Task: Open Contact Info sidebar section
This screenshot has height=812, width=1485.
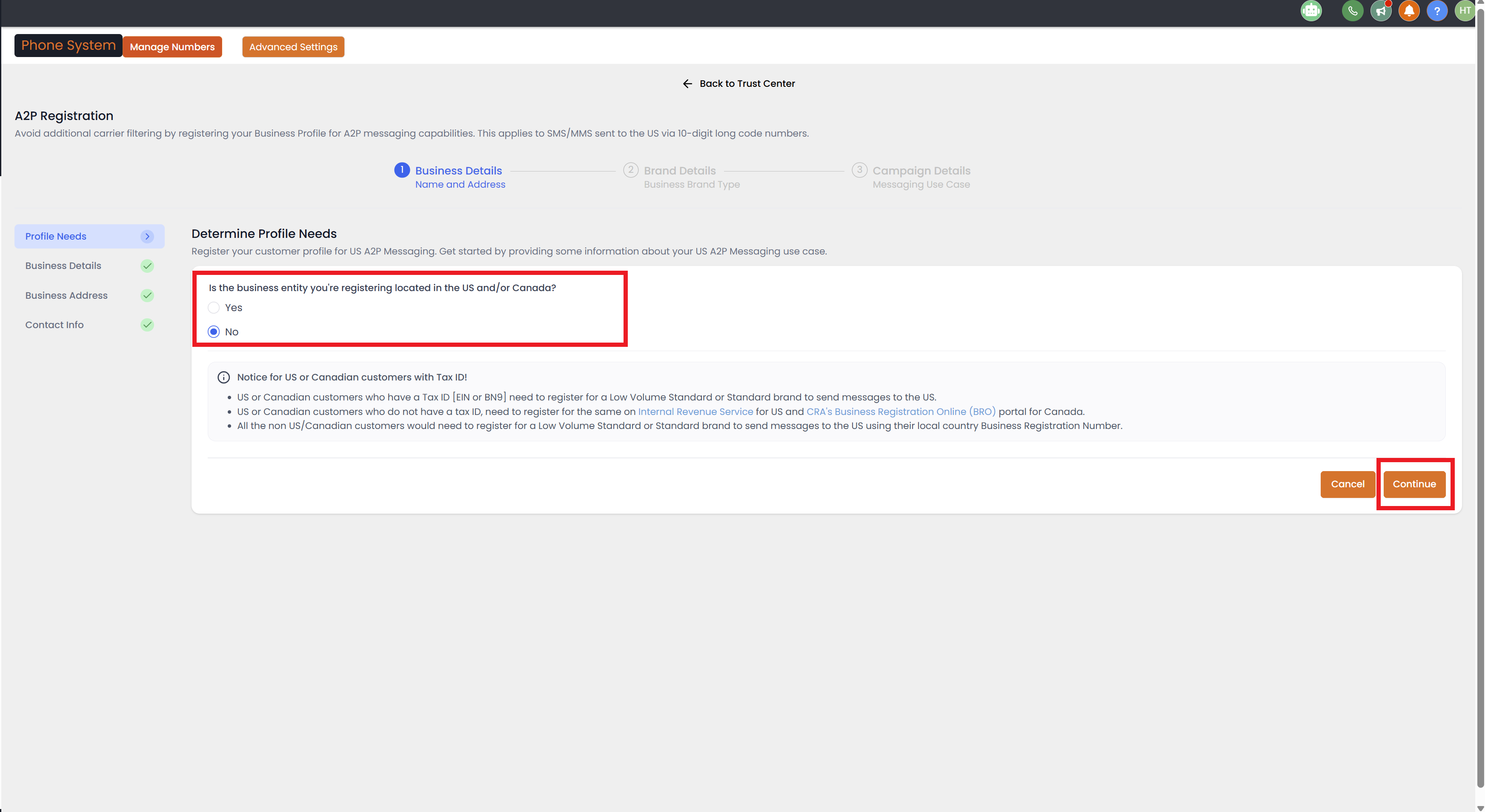Action: click(x=54, y=325)
